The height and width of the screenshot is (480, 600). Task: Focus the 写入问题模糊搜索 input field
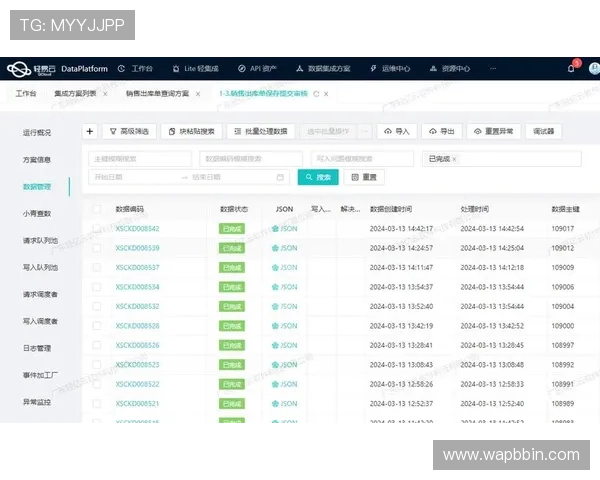(362, 159)
